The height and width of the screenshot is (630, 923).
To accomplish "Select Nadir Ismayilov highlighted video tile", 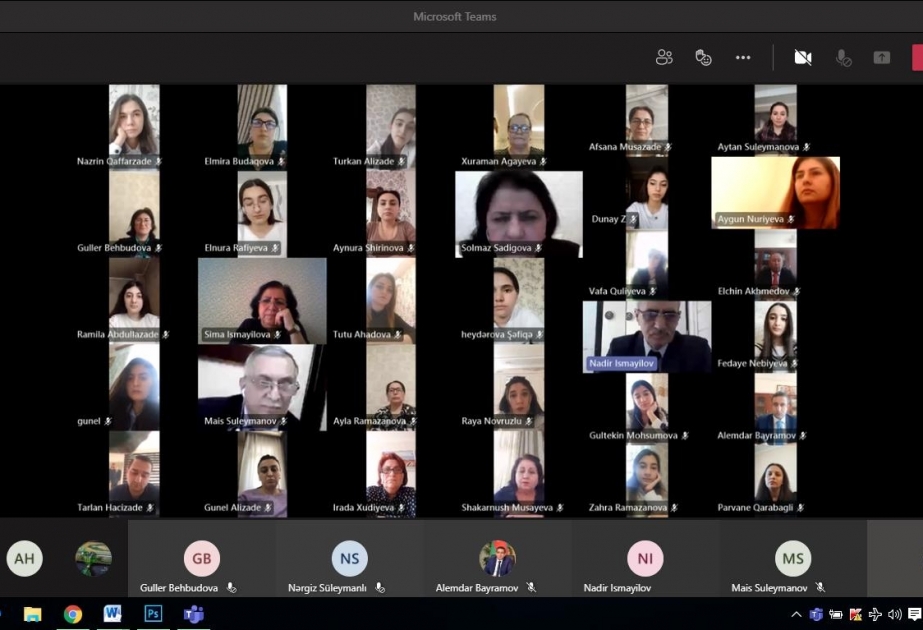I will point(647,337).
